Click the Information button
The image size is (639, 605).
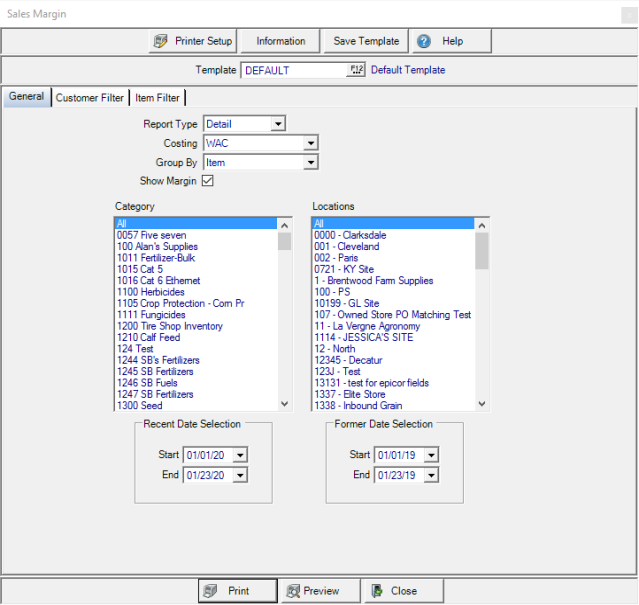click(281, 41)
